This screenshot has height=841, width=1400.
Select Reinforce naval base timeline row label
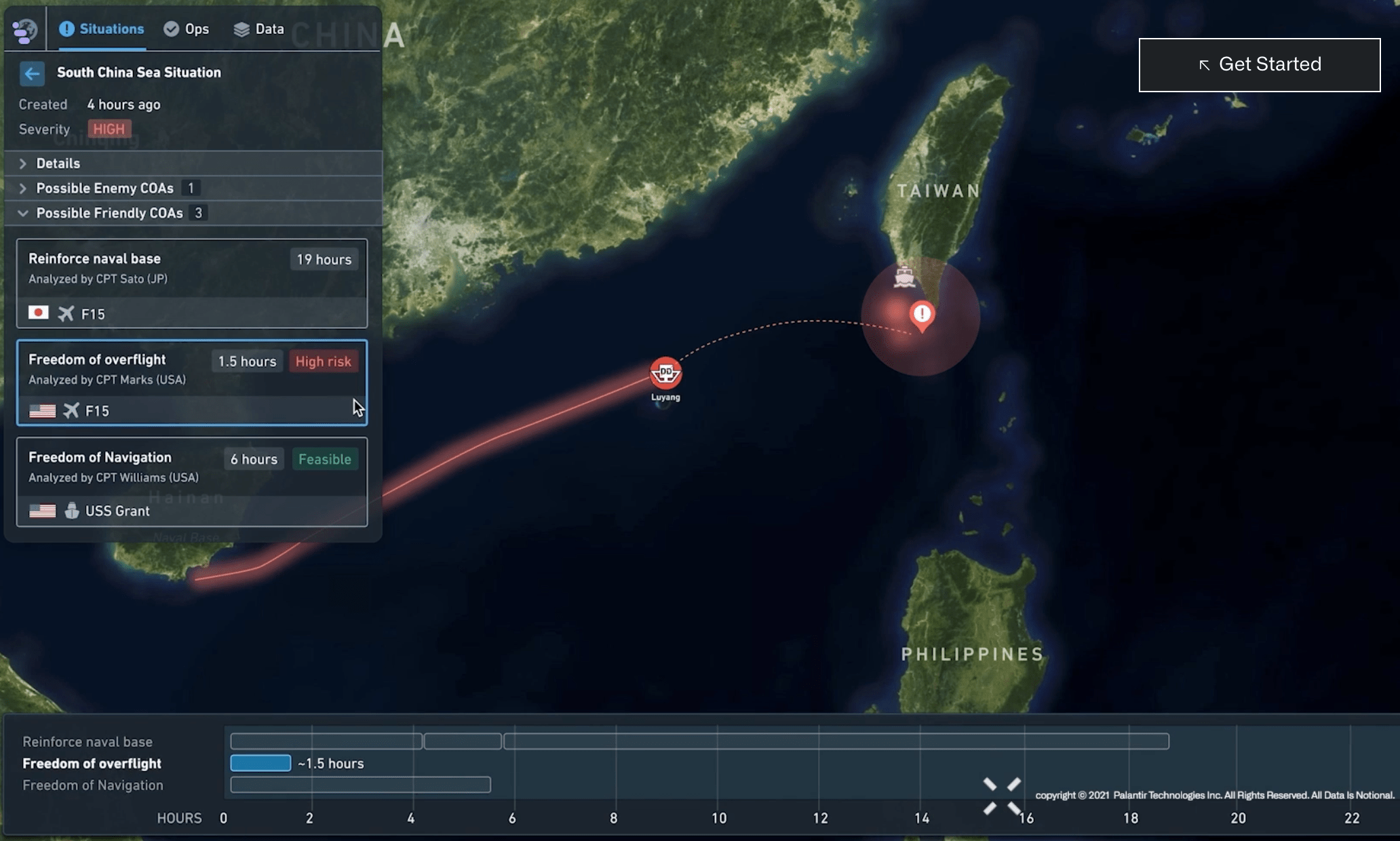click(x=87, y=742)
